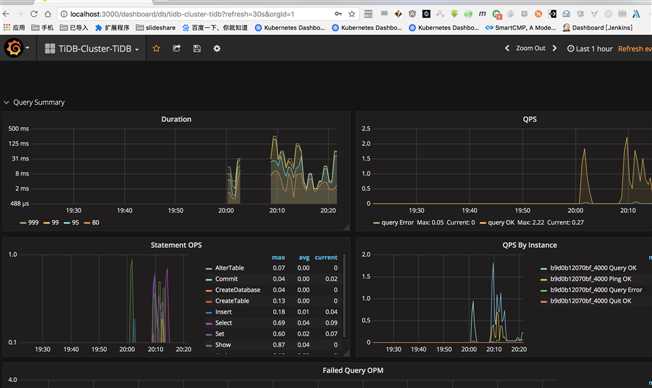This screenshot has height=388, width=652.
Task: Open the QPS By Instance panel menu
Action: point(529,245)
